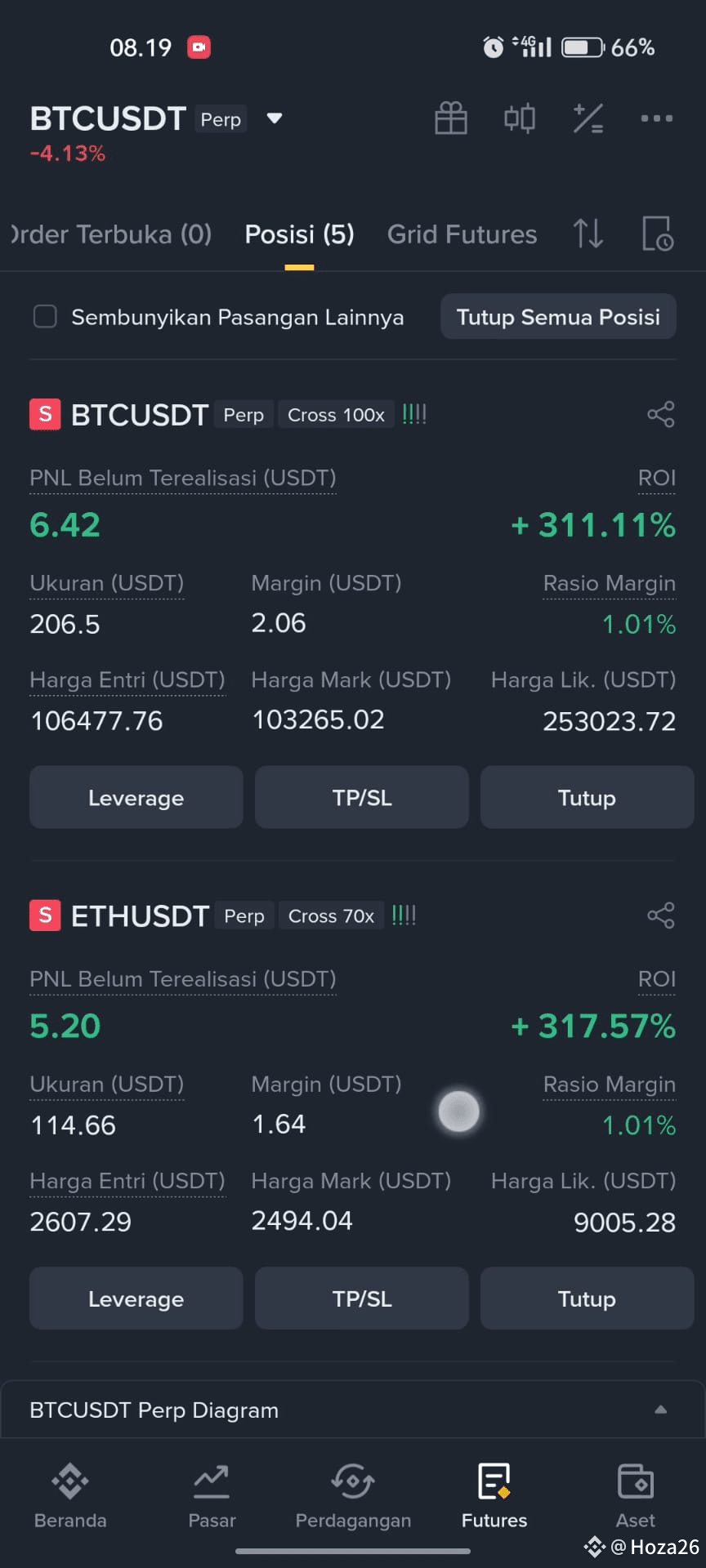Open the futures calculator icon
The height and width of the screenshot is (1568, 706).
tap(588, 118)
